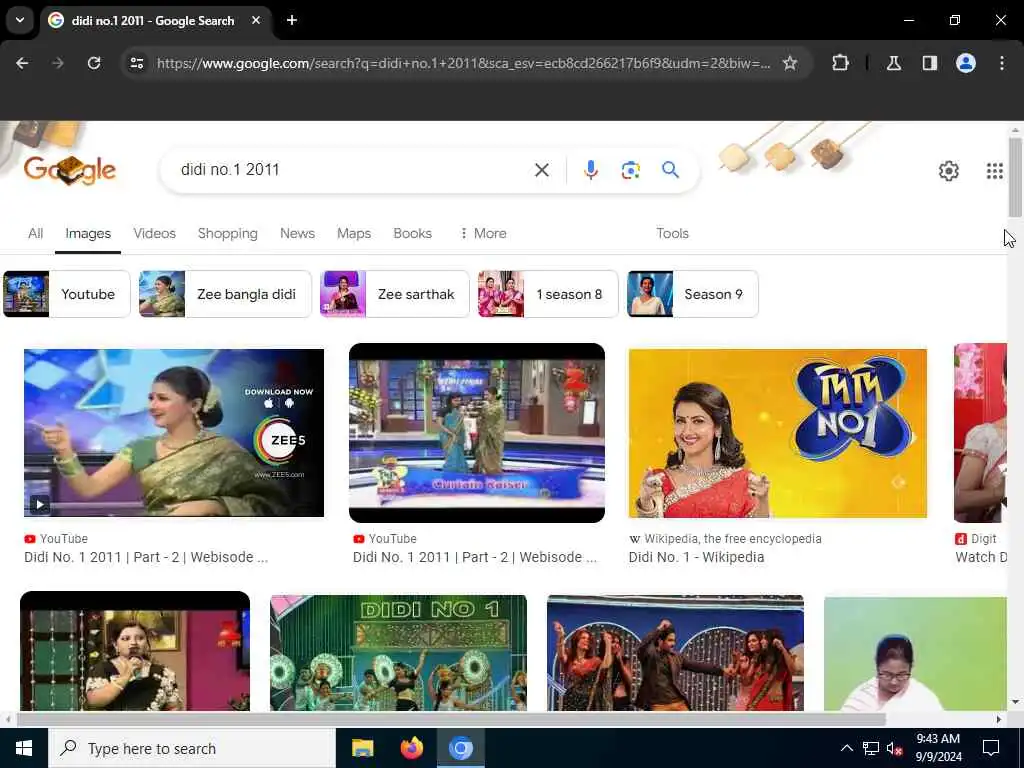
Task: Click Wikipedia, the free encyclopedia source label
Action: (733, 539)
